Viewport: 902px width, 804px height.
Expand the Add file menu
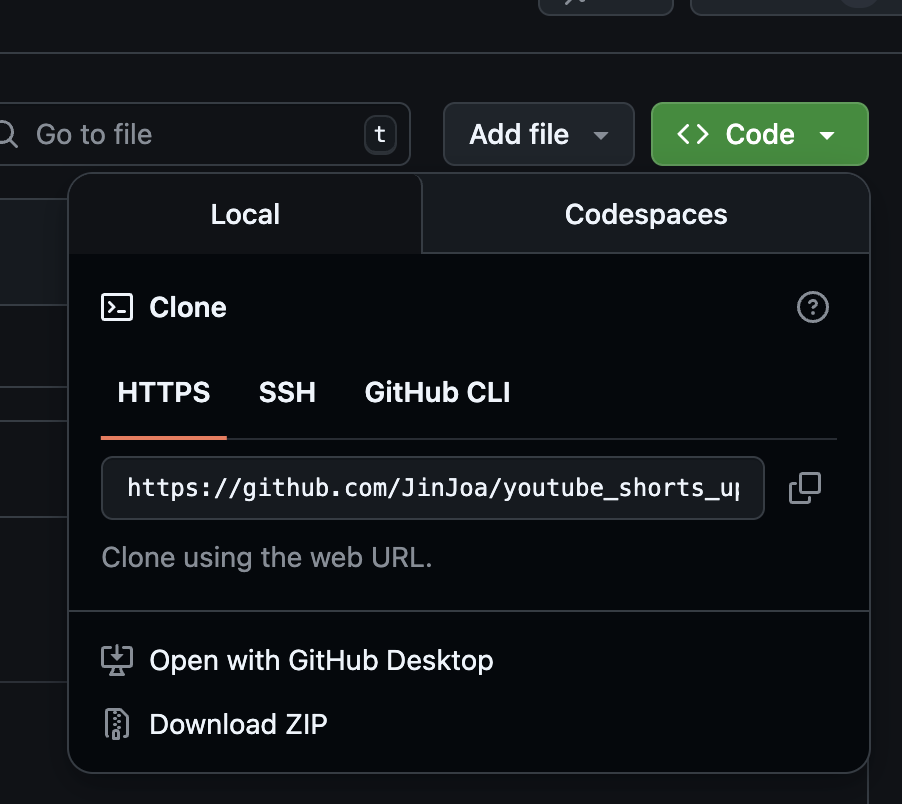(538, 134)
